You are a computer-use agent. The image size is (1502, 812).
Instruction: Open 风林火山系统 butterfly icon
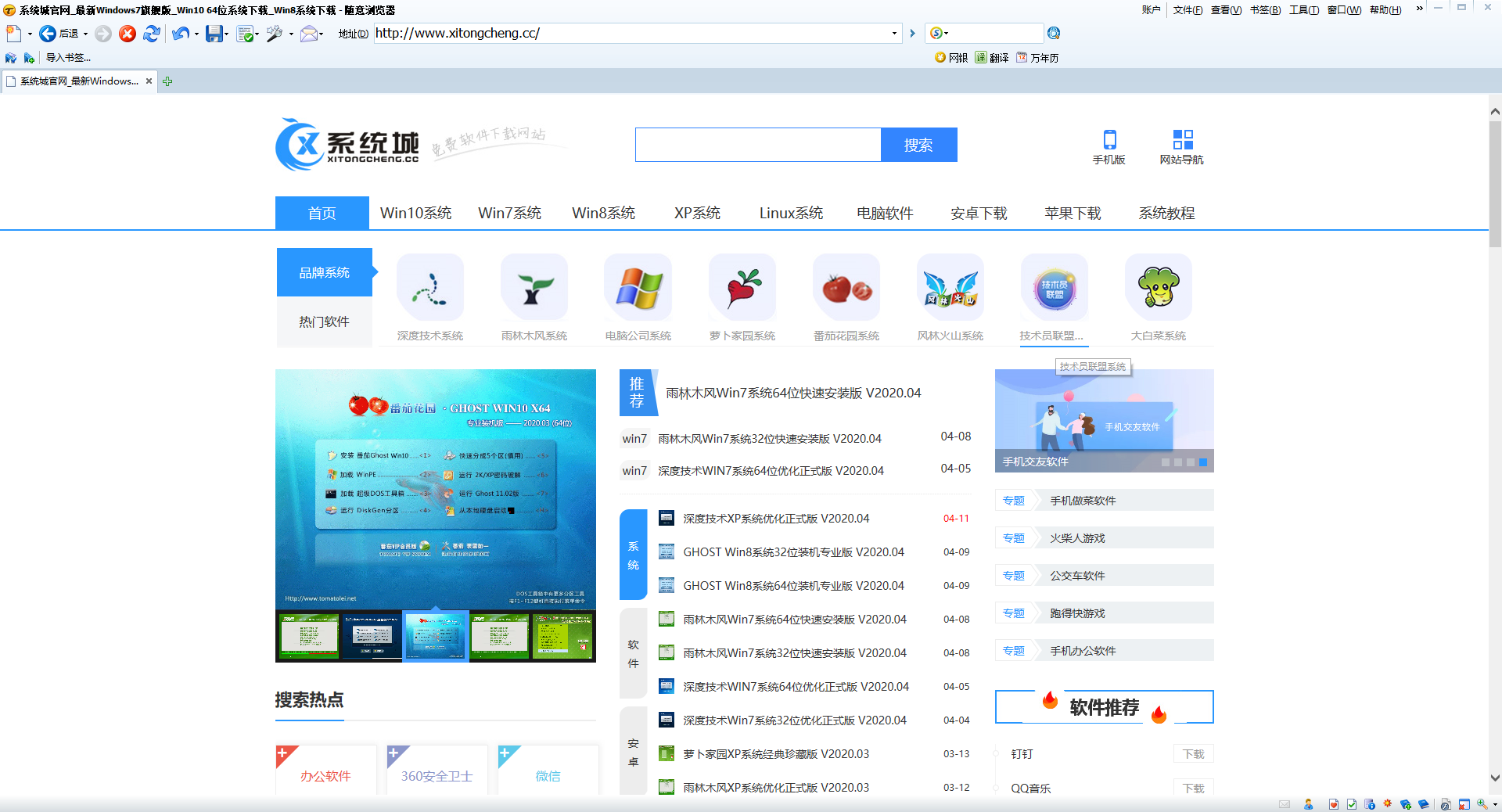950,287
